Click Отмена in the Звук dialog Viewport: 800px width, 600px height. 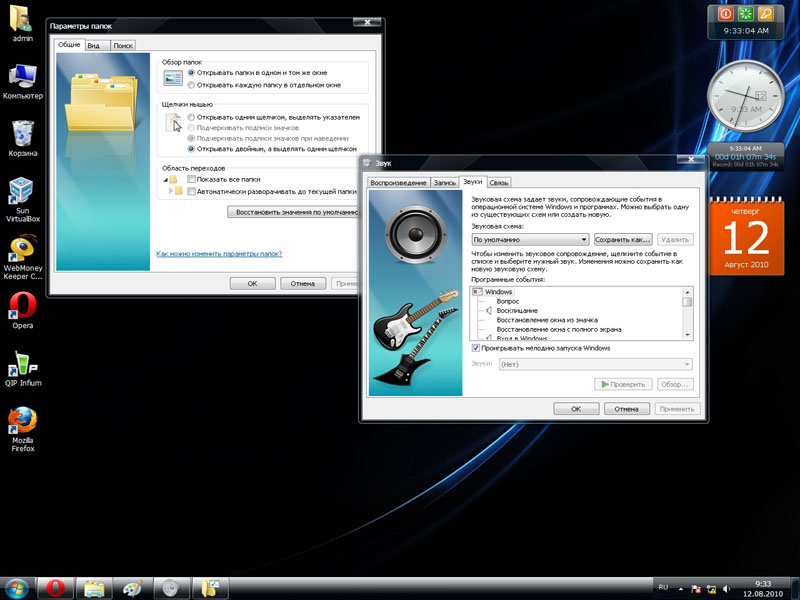pyautogui.click(x=627, y=409)
